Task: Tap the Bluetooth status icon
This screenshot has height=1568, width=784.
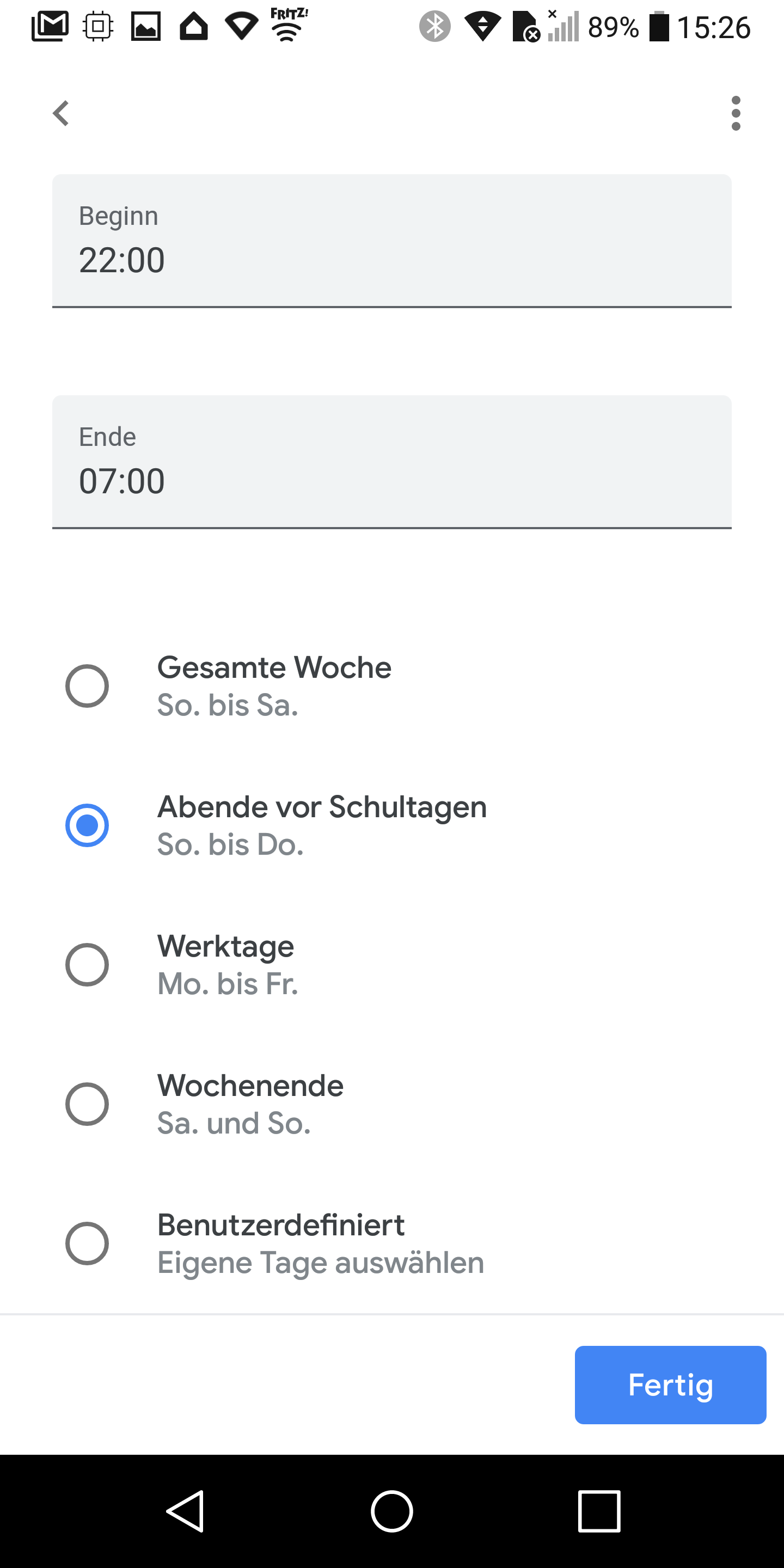Action: (x=434, y=27)
